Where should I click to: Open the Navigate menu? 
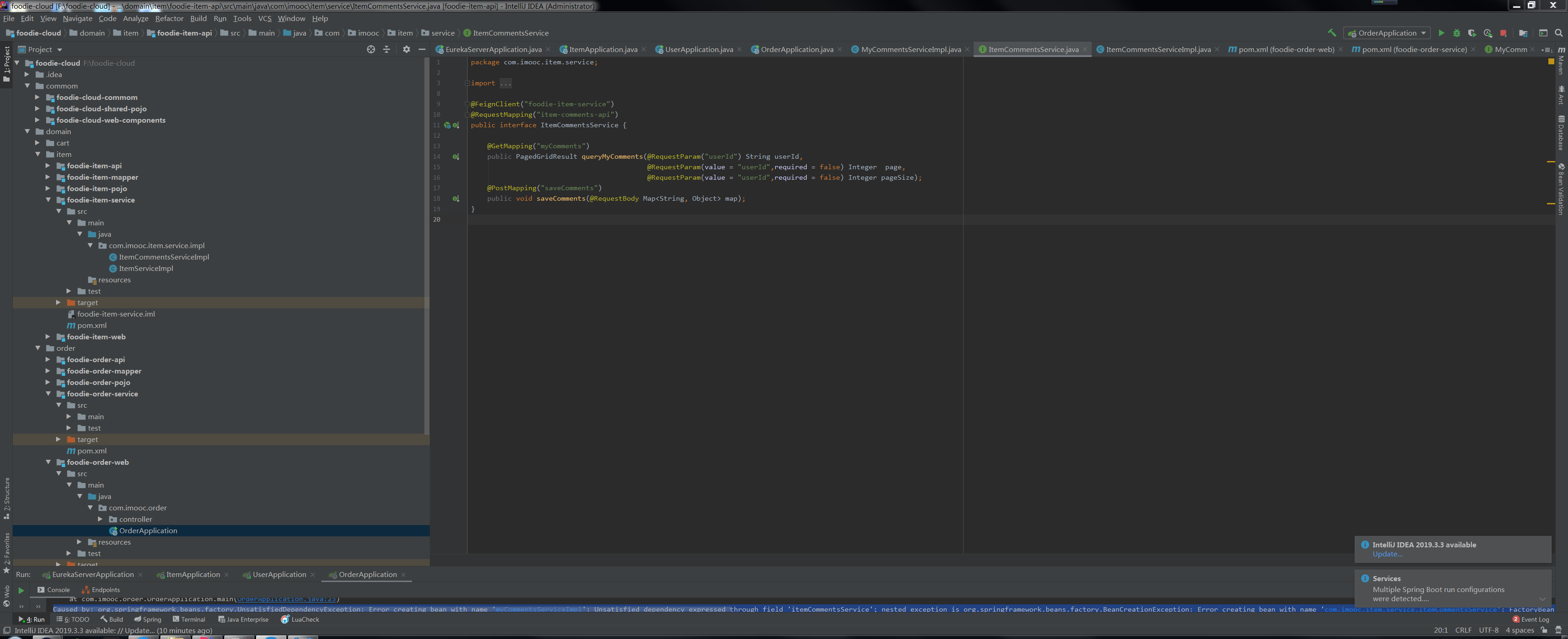pos(77,18)
